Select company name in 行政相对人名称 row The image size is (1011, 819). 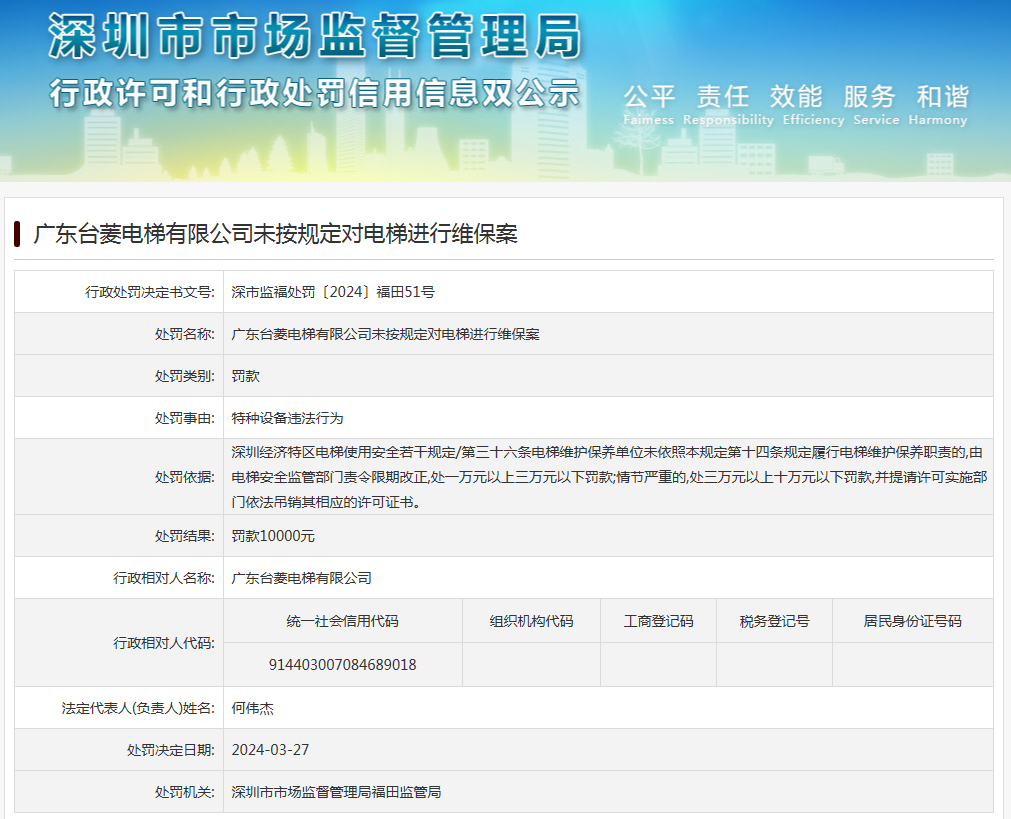[x=301, y=578]
